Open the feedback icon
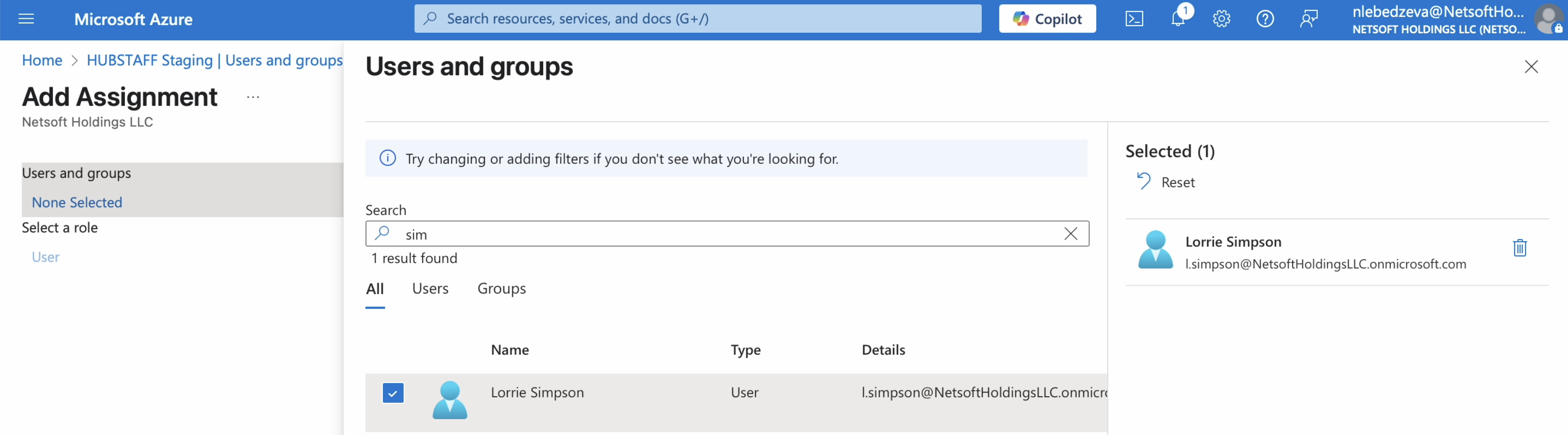Image resolution: width=1568 pixels, height=435 pixels. pyautogui.click(x=1309, y=19)
